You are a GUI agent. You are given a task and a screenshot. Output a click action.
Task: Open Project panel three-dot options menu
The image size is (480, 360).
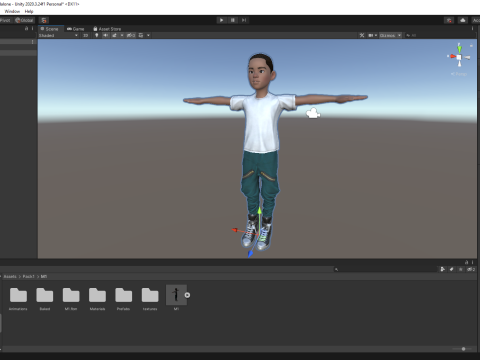(x=472, y=262)
